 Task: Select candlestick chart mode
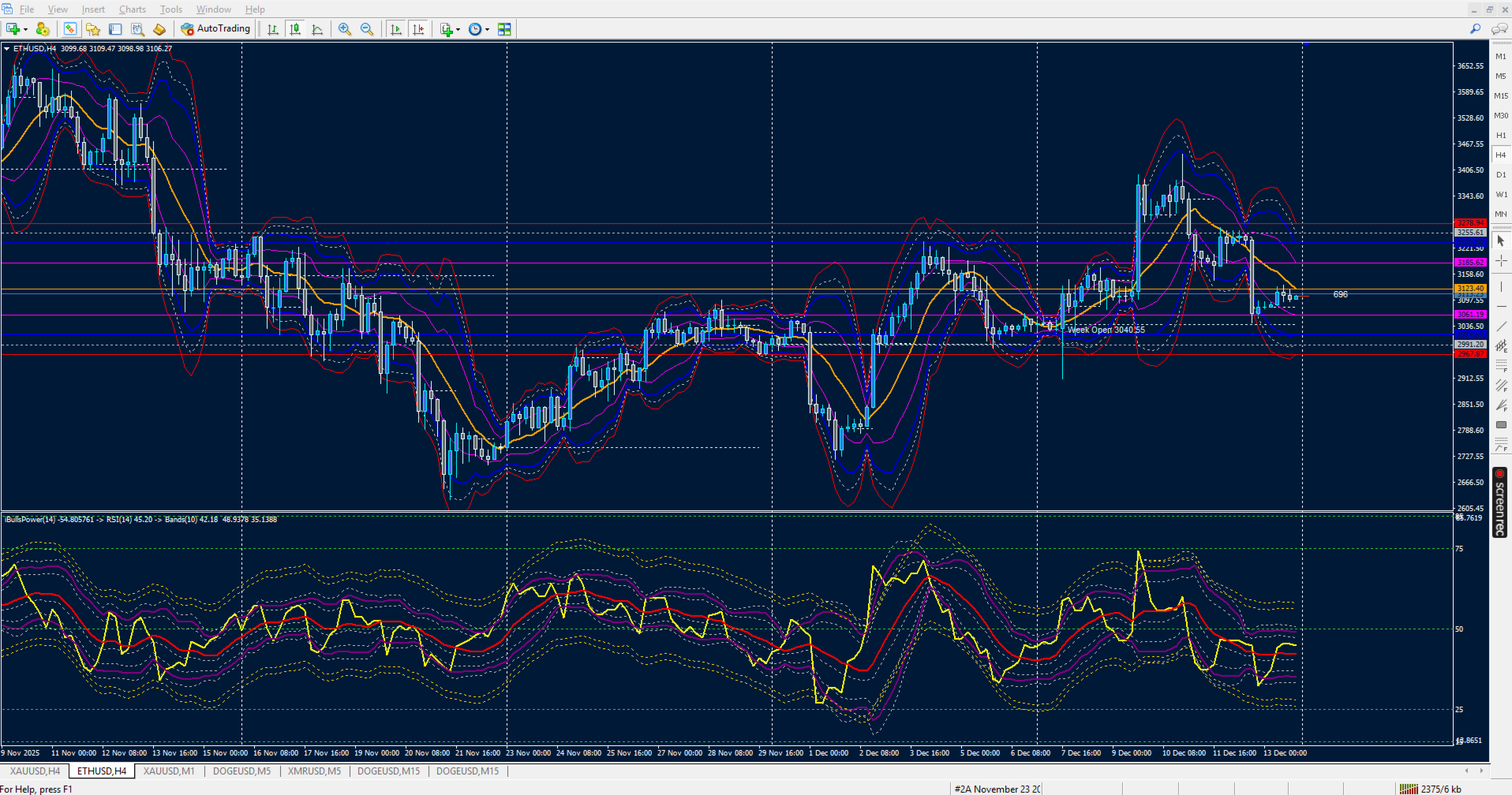[x=295, y=29]
